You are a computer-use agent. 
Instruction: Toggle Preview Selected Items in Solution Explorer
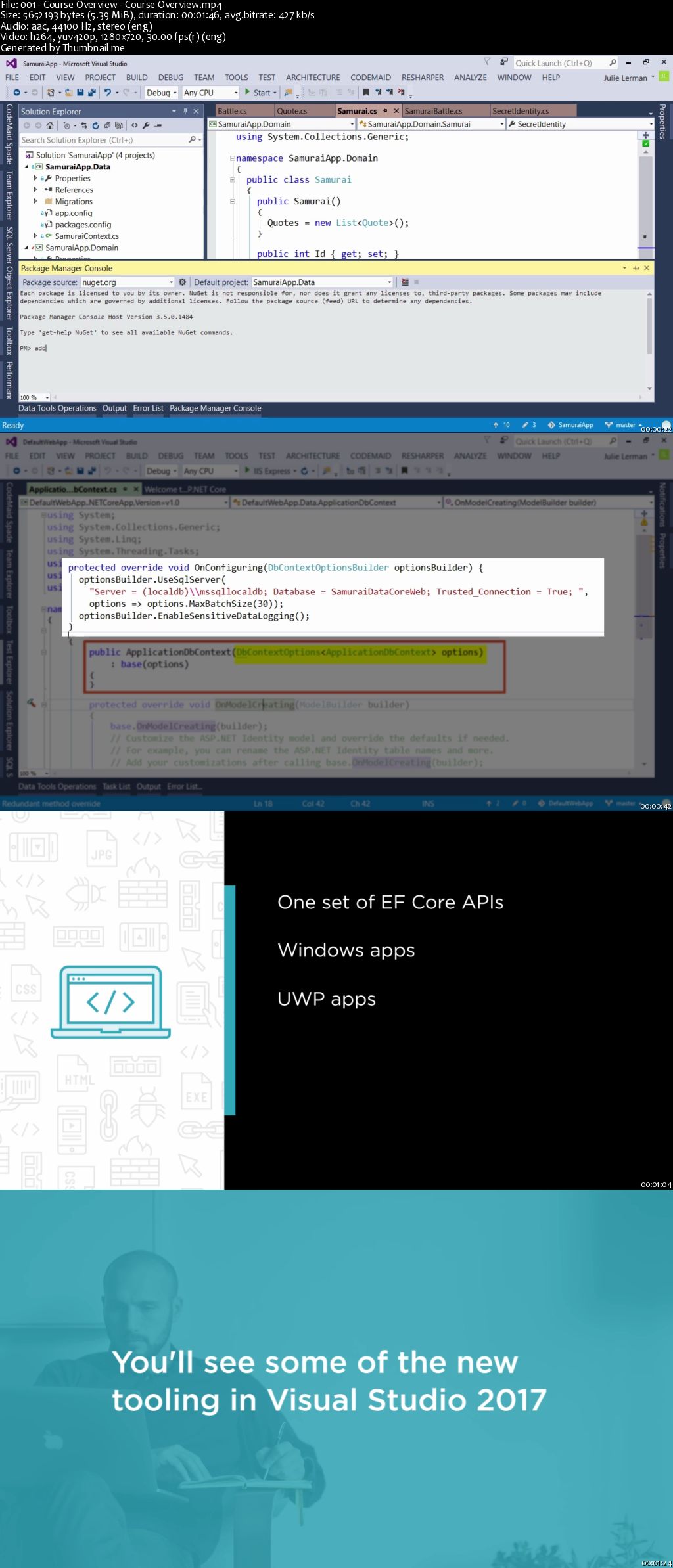click(158, 125)
